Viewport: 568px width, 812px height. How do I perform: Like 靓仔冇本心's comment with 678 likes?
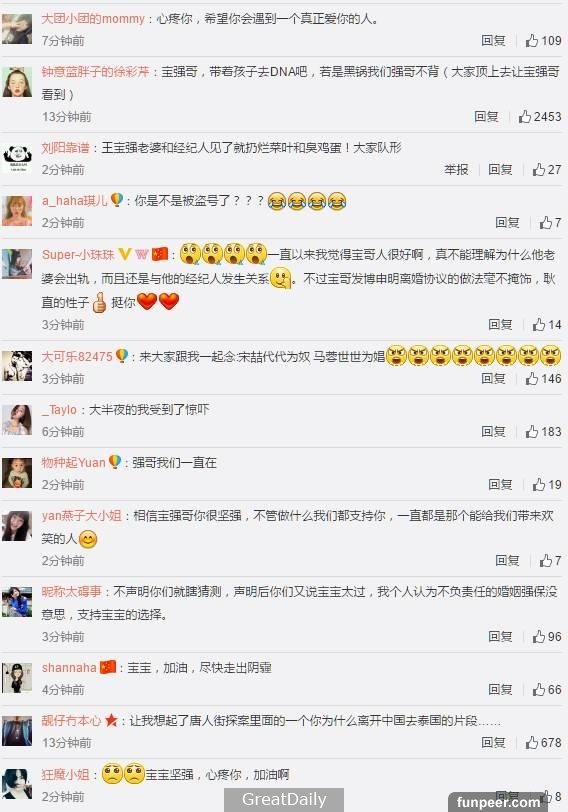544,743
